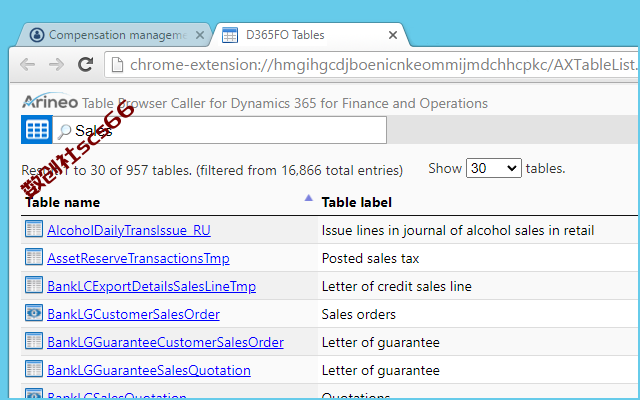The width and height of the screenshot is (640, 400).
Task: Open the Show 30 tables dropdown
Action: pos(493,168)
